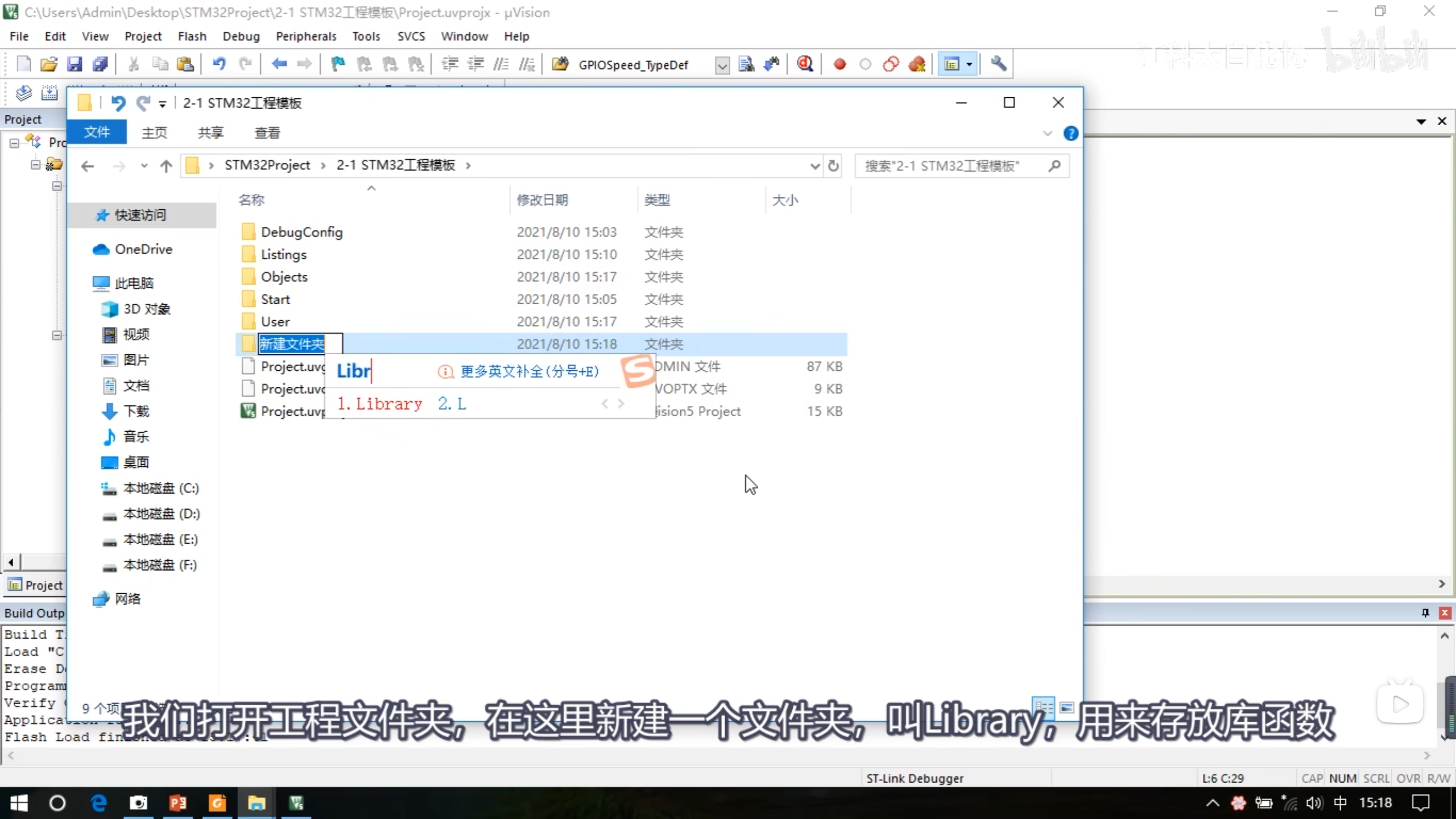Click Explorer refresh button
Viewport: 1456px width, 819px height.
point(833,166)
